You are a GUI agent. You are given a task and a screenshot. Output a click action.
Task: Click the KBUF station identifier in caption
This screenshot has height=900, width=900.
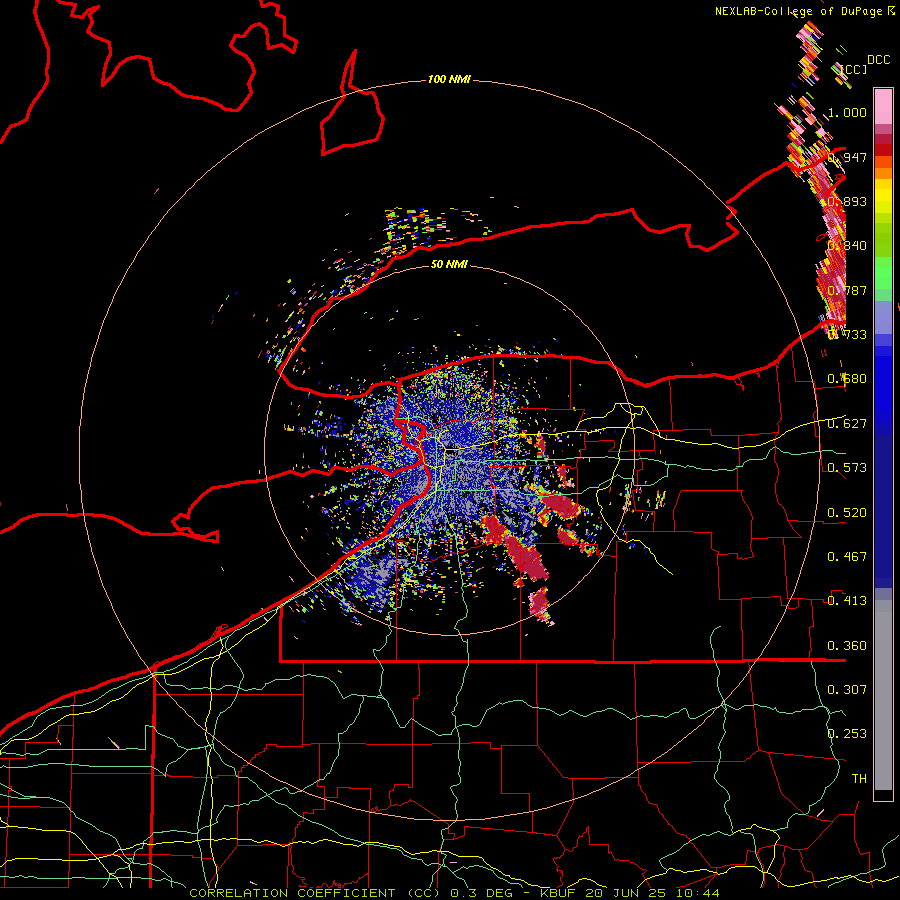coord(557,893)
